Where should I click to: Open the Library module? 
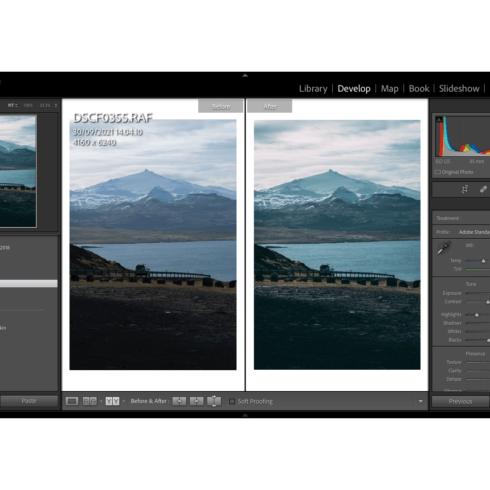(313, 89)
